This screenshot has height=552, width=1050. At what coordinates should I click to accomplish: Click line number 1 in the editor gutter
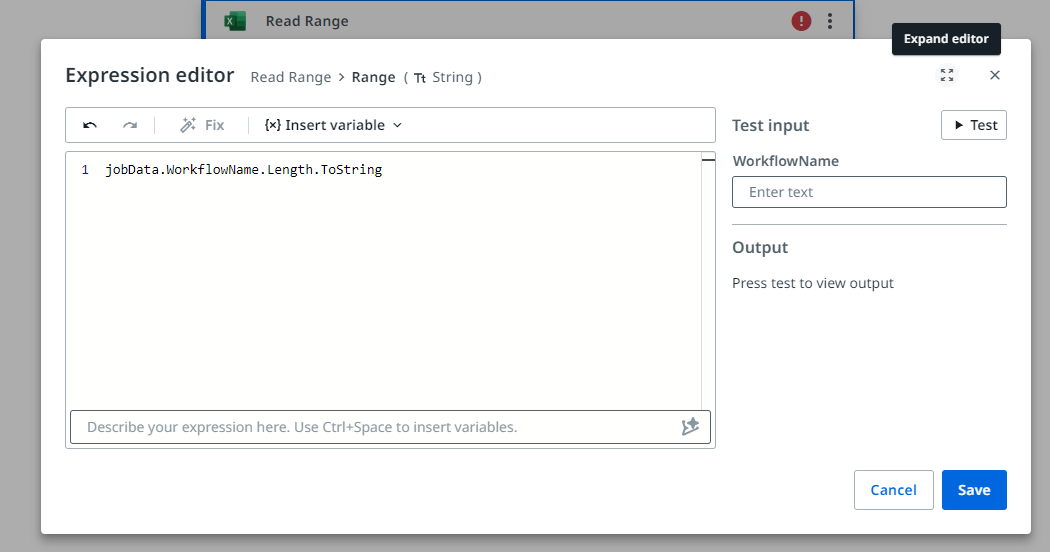click(x=85, y=169)
